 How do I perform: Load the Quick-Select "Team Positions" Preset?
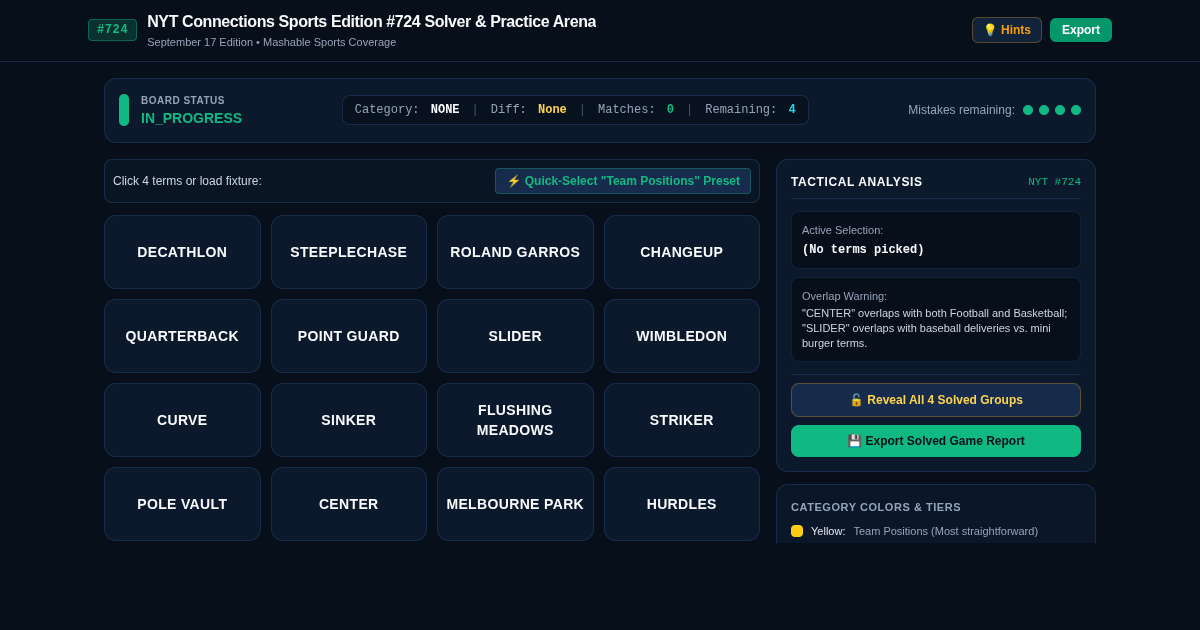click(623, 181)
